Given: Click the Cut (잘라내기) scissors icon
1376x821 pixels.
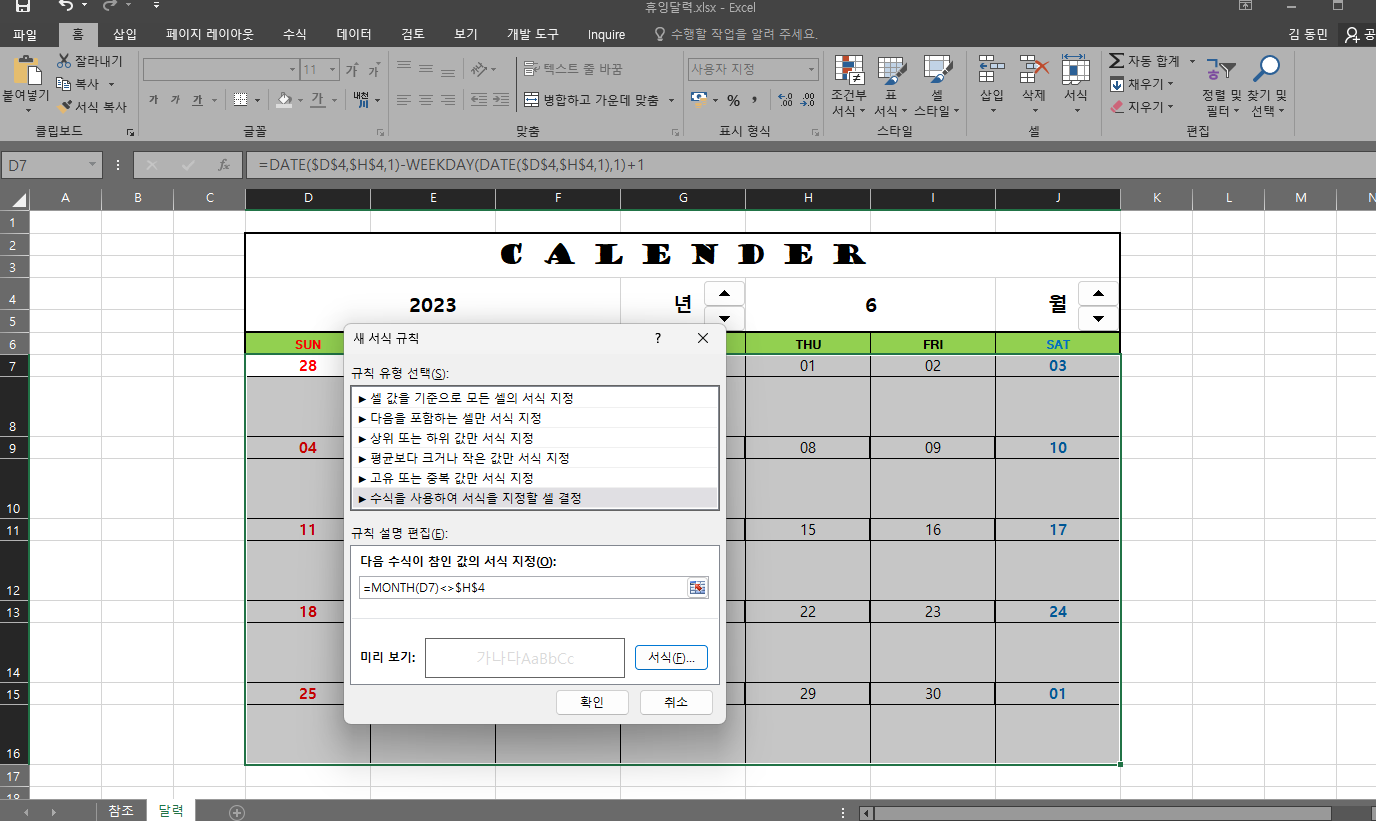Looking at the screenshot, I should (64, 62).
